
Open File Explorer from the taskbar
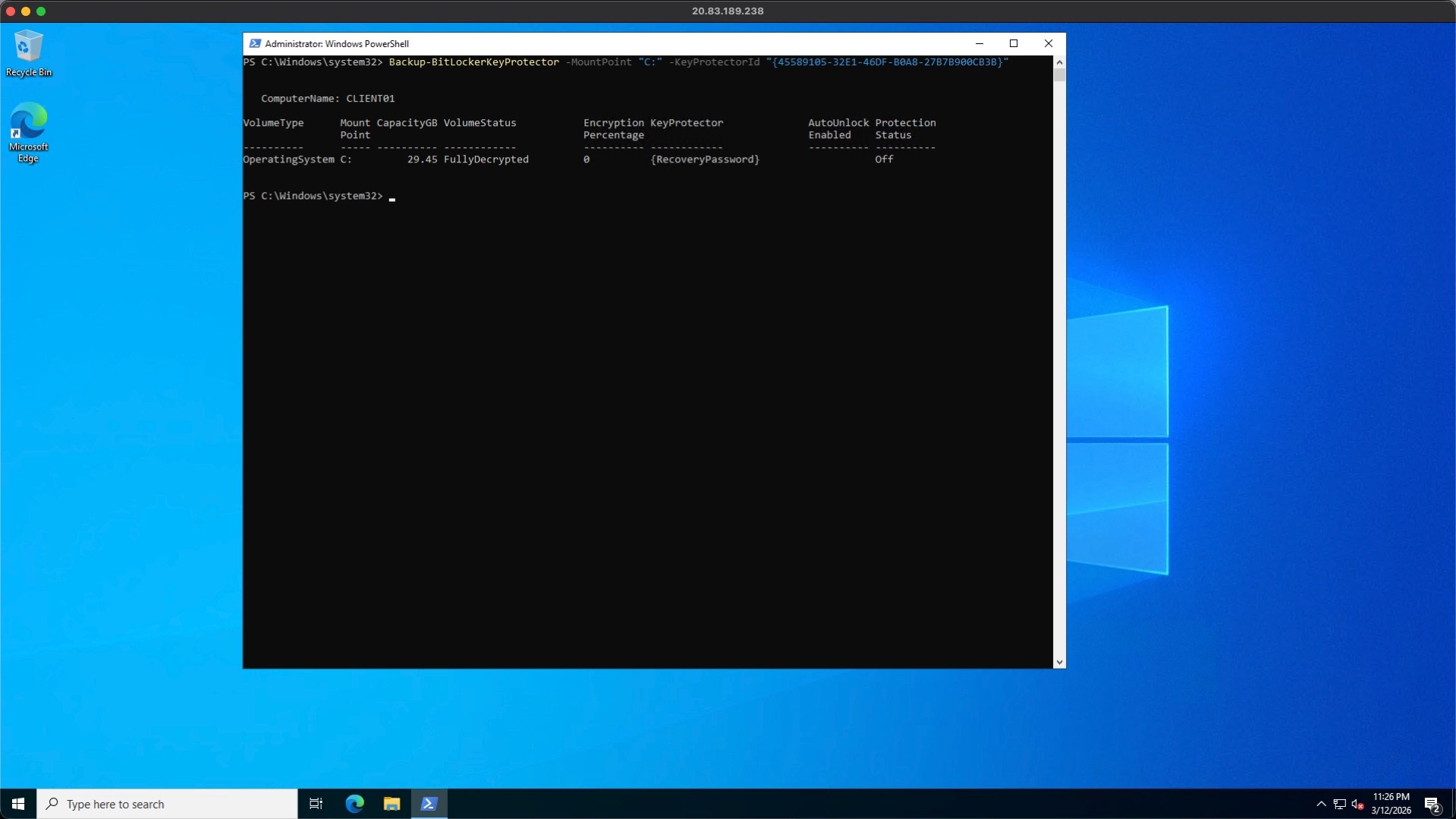(392, 804)
